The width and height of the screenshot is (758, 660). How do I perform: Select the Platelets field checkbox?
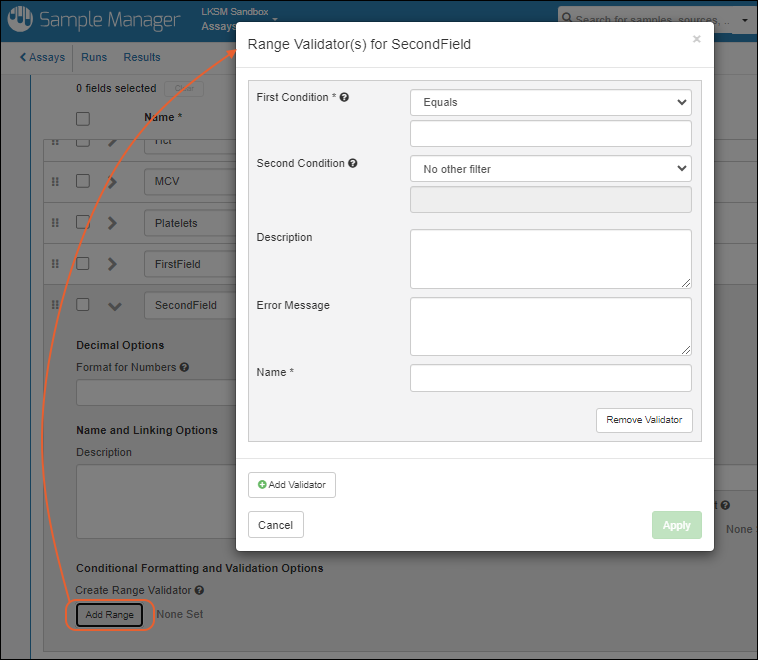(83, 223)
